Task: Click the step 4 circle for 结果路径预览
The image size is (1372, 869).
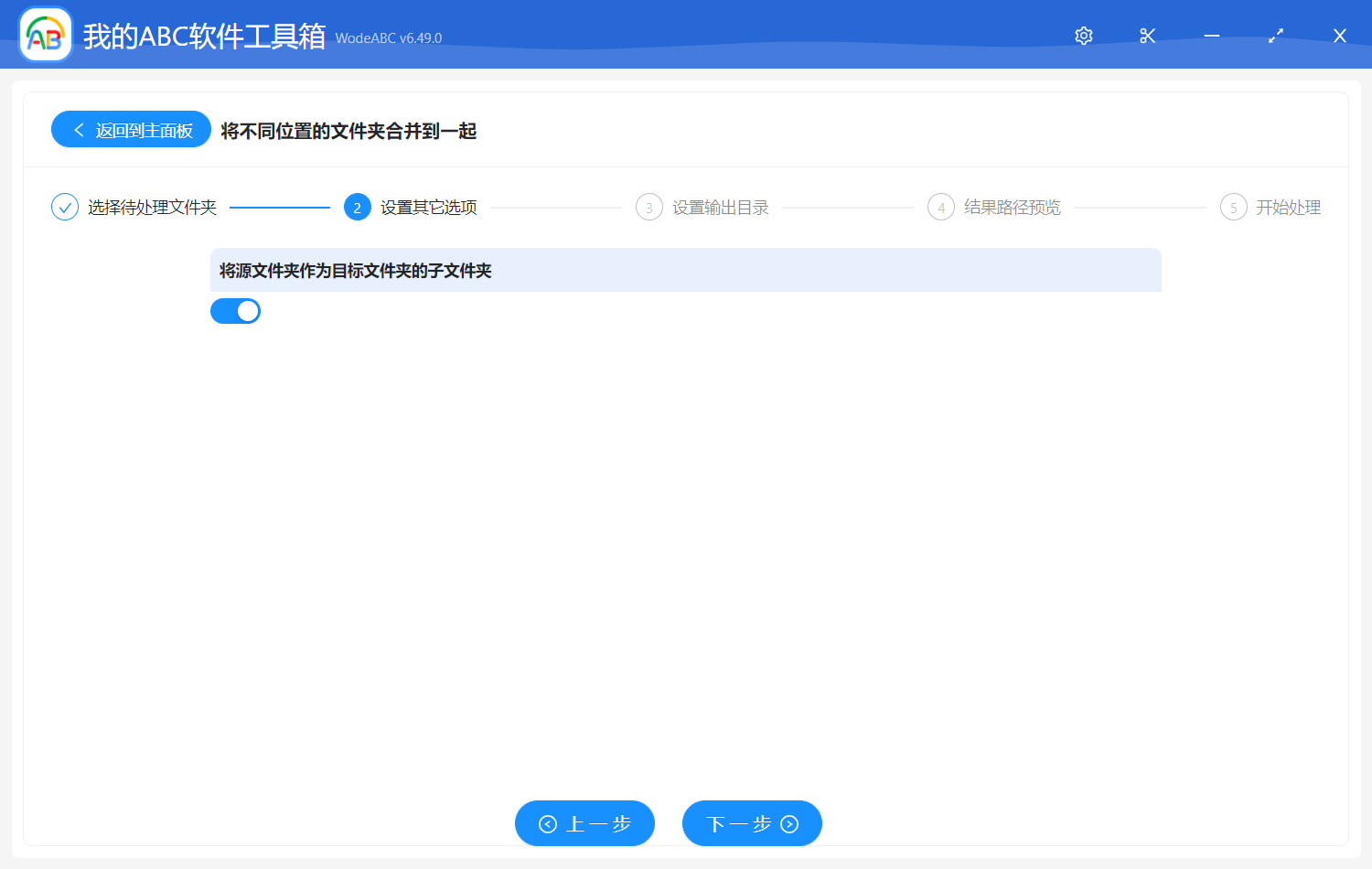Action: 941,207
